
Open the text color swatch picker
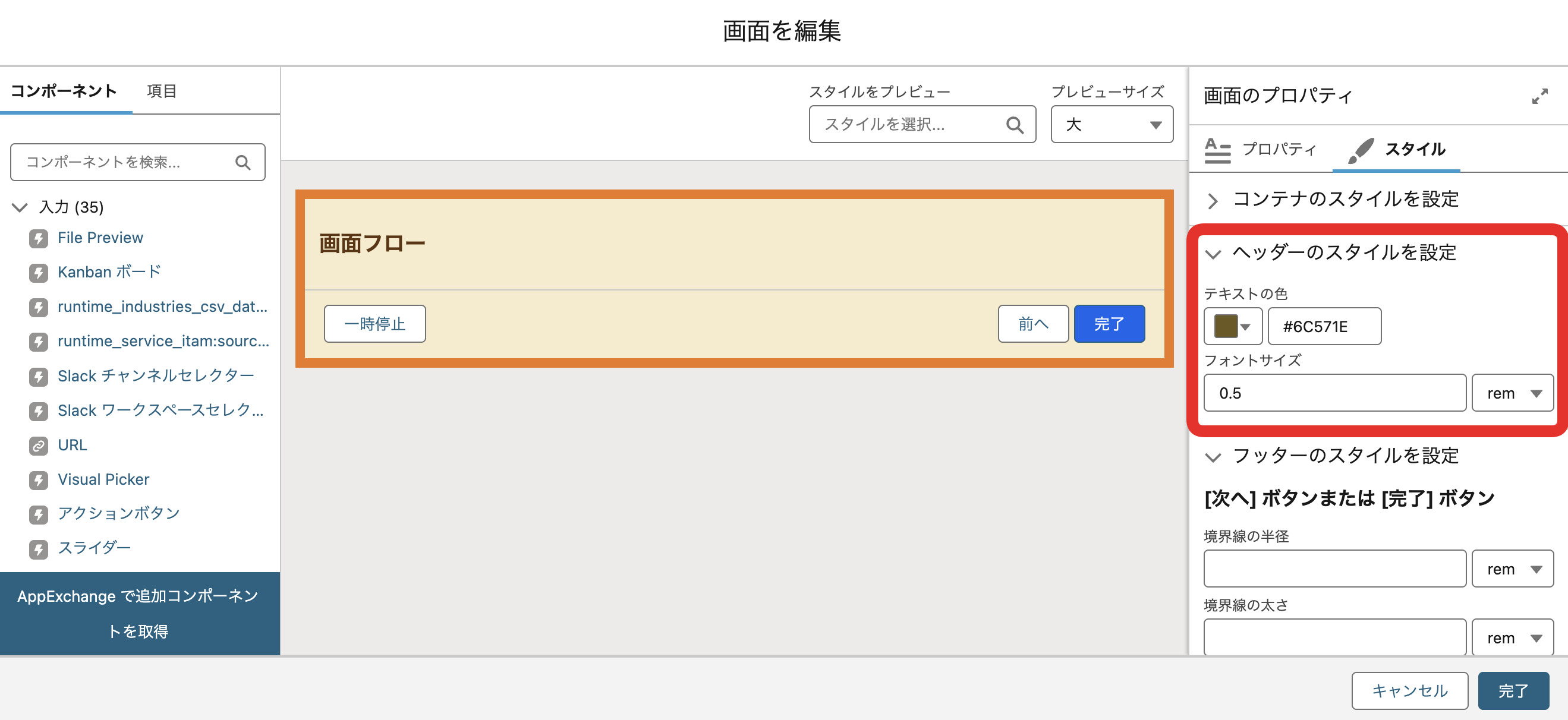1233,327
